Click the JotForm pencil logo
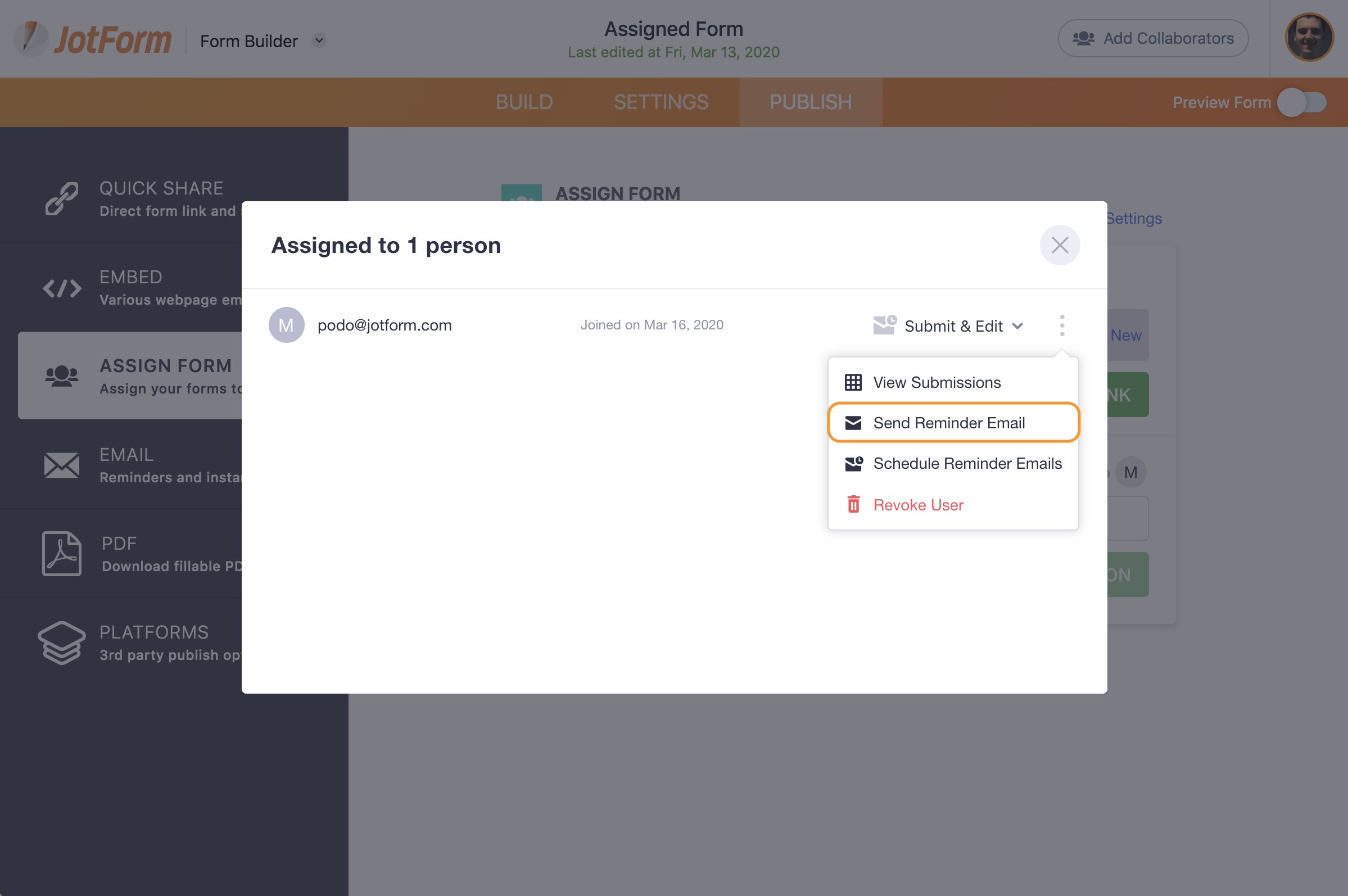The image size is (1348, 896). [x=31, y=37]
